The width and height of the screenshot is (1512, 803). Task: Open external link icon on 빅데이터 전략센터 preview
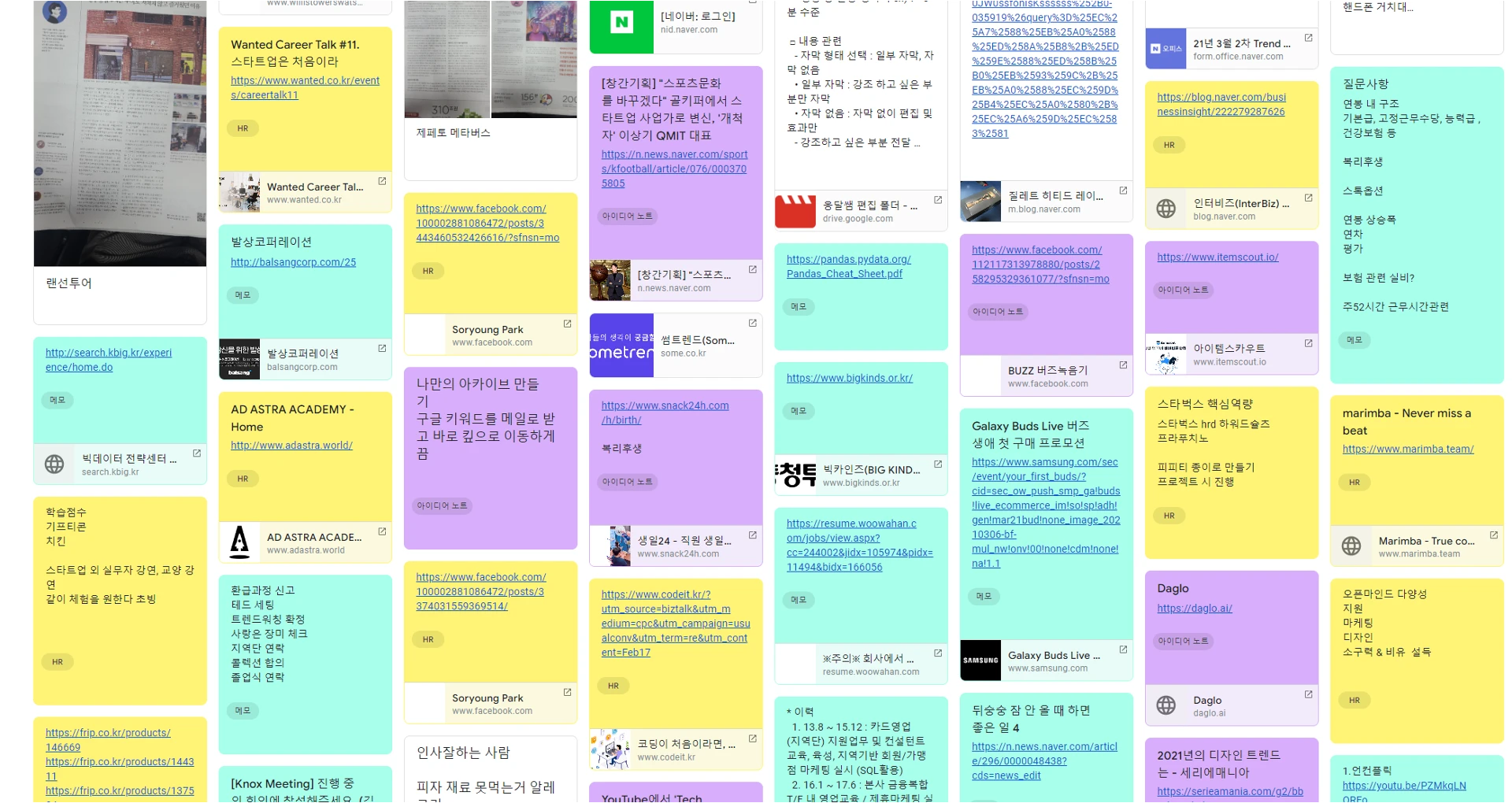point(197,453)
